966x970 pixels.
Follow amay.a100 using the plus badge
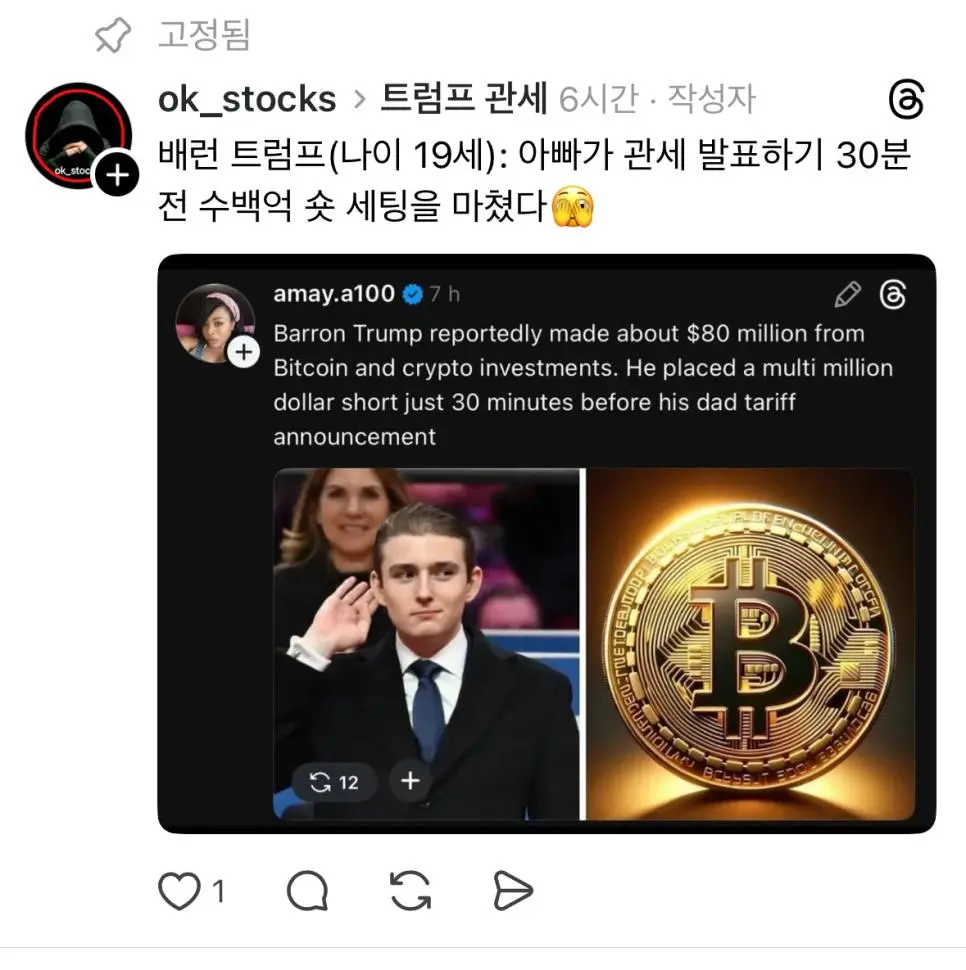(x=244, y=352)
